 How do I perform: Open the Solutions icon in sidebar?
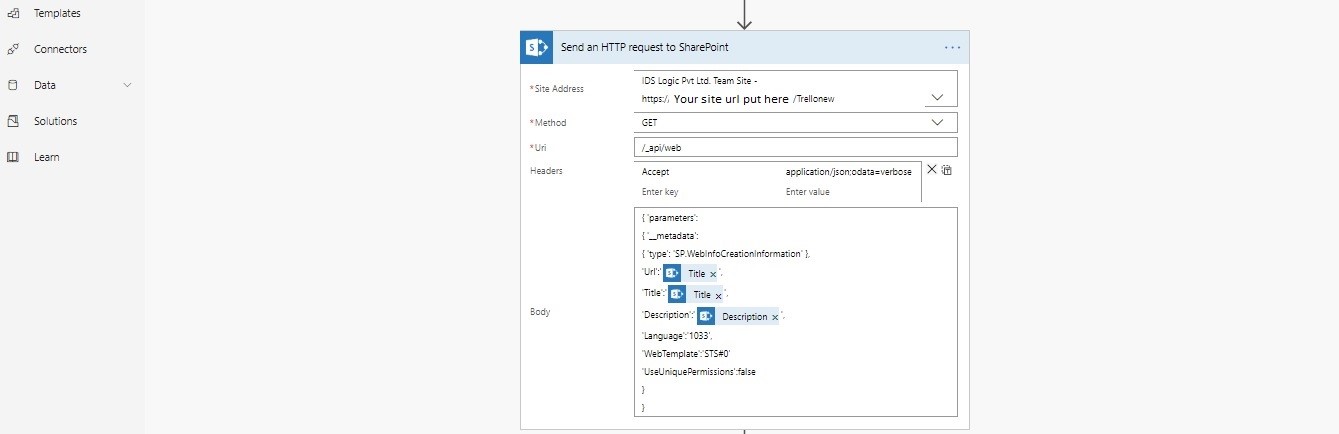(x=13, y=121)
